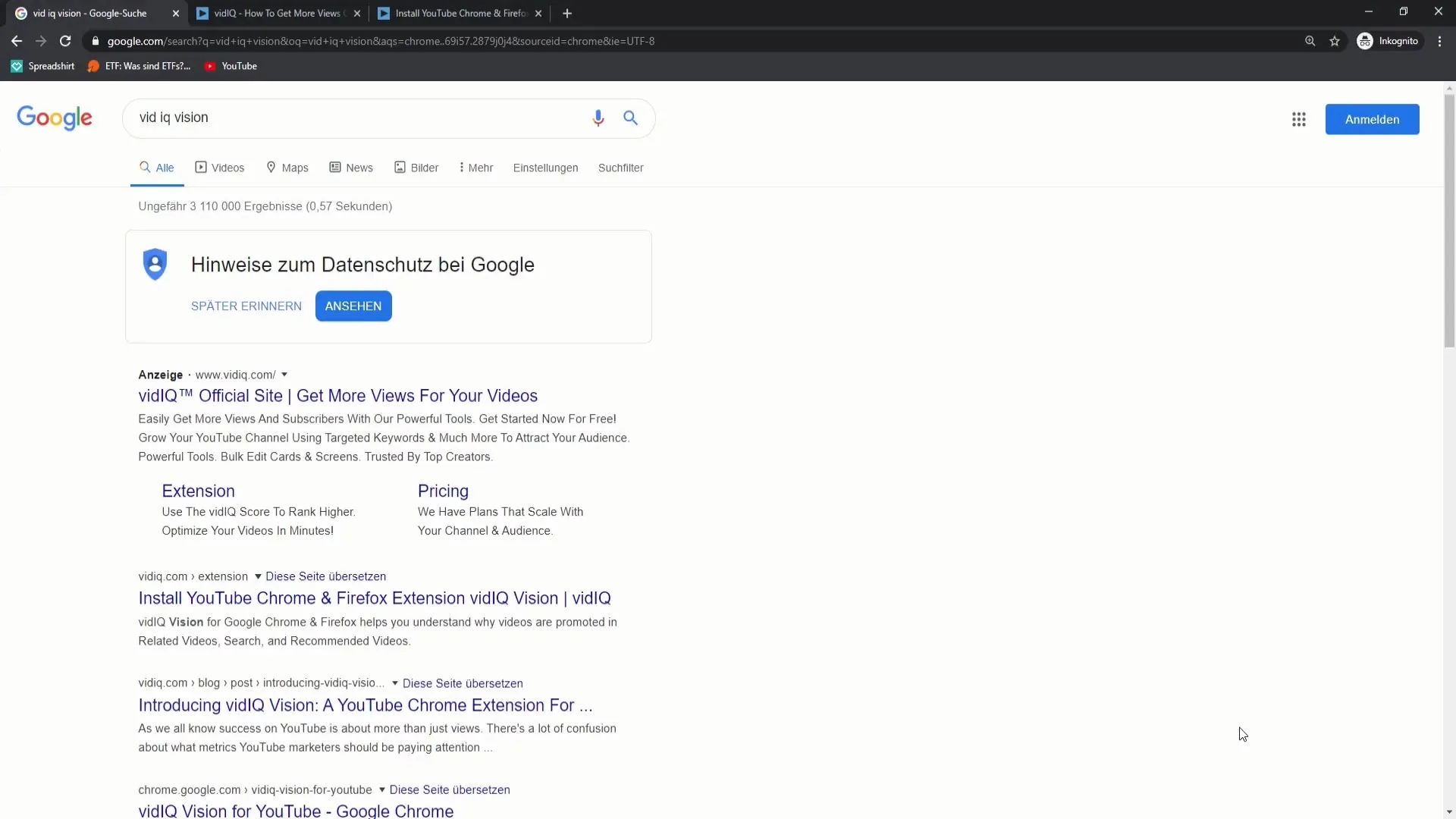Viewport: 1456px width, 819px height.
Task: Open the Google apps grid icon
Action: coord(1298,119)
